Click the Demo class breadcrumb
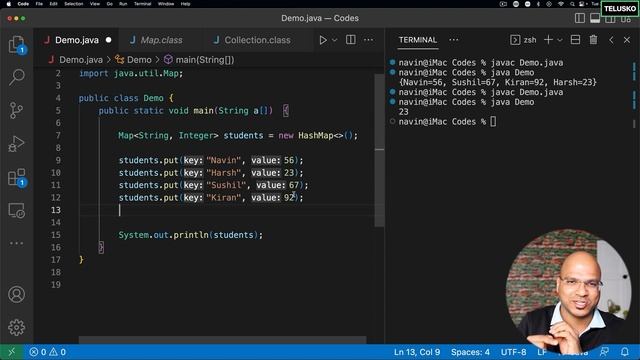Viewport: 640px width, 360px height. pyautogui.click(x=133, y=60)
